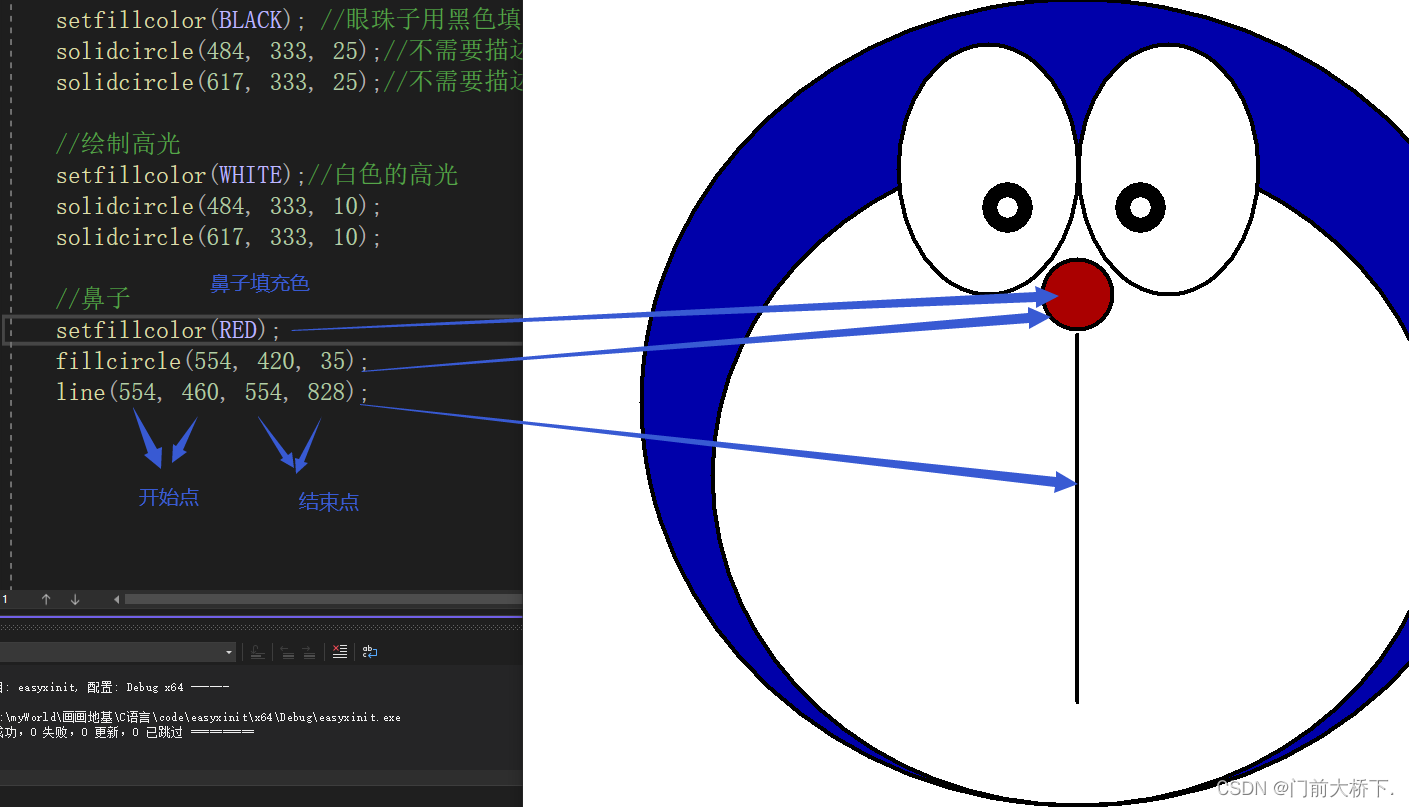1409x807 pixels.
Task: Click the setfillcolor(RED) code line
Action: (169, 330)
